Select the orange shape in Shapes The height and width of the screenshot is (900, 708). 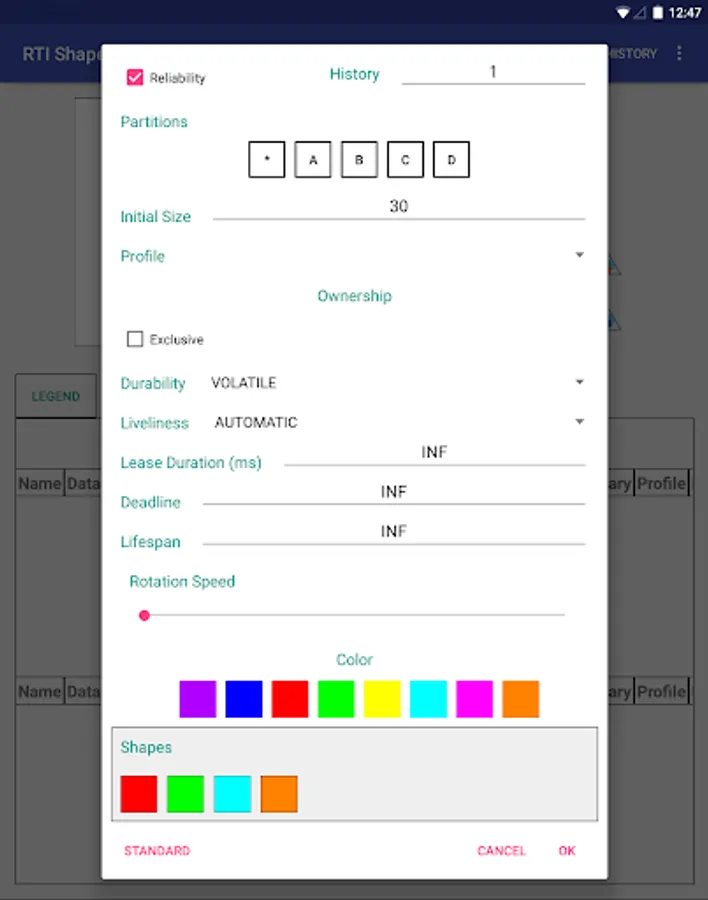coord(279,794)
